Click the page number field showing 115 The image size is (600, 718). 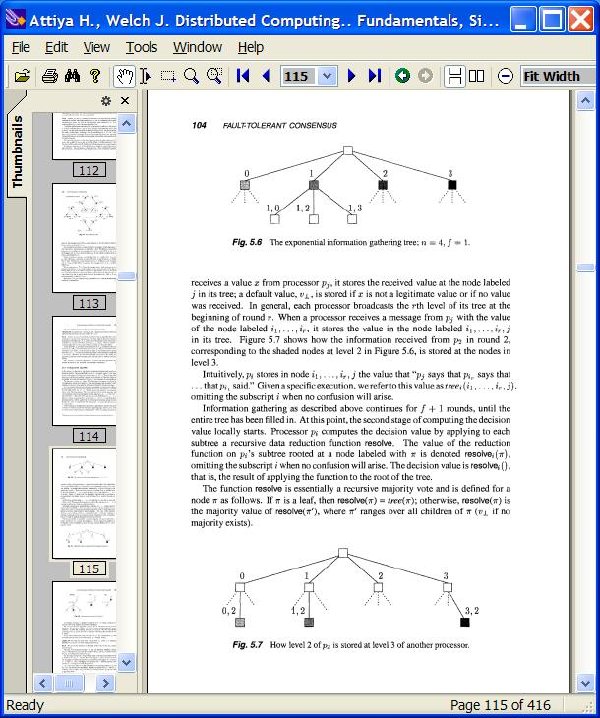tap(299, 76)
